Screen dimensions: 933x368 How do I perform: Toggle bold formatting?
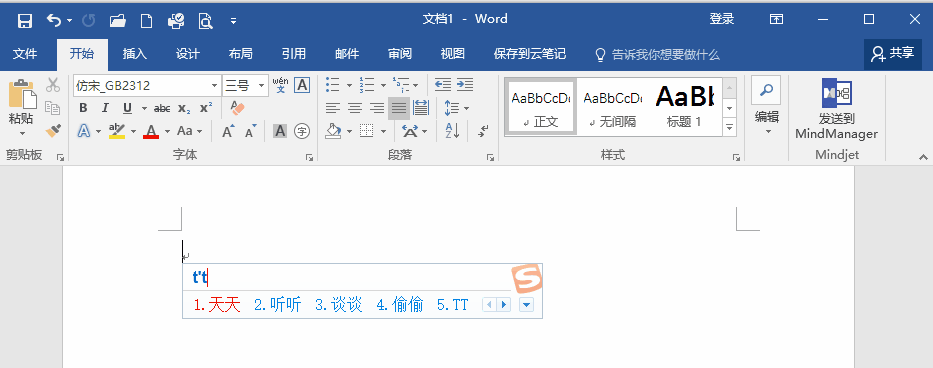[83, 108]
